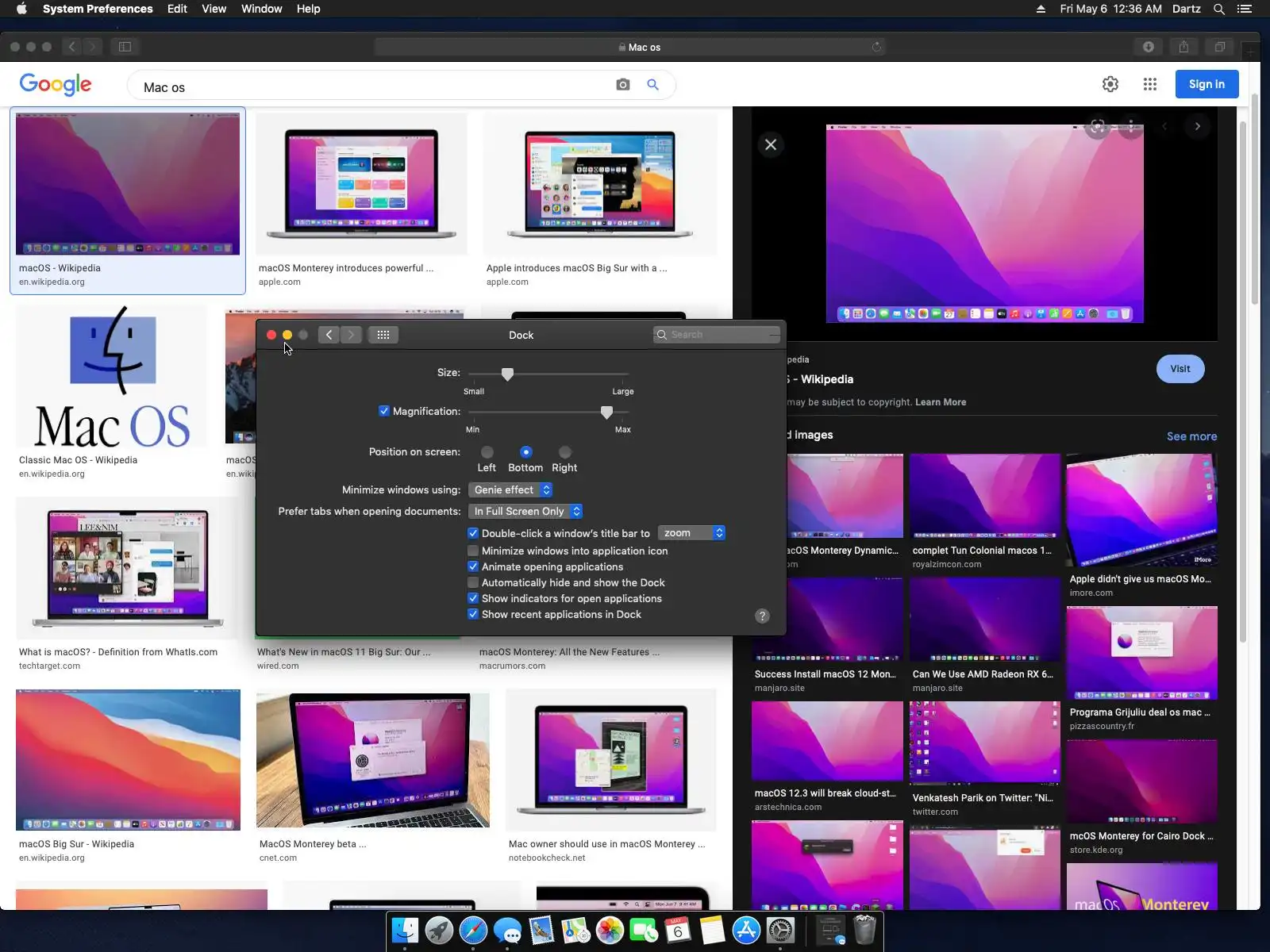
Task: Open the Edit menu
Action: coord(177,10)
